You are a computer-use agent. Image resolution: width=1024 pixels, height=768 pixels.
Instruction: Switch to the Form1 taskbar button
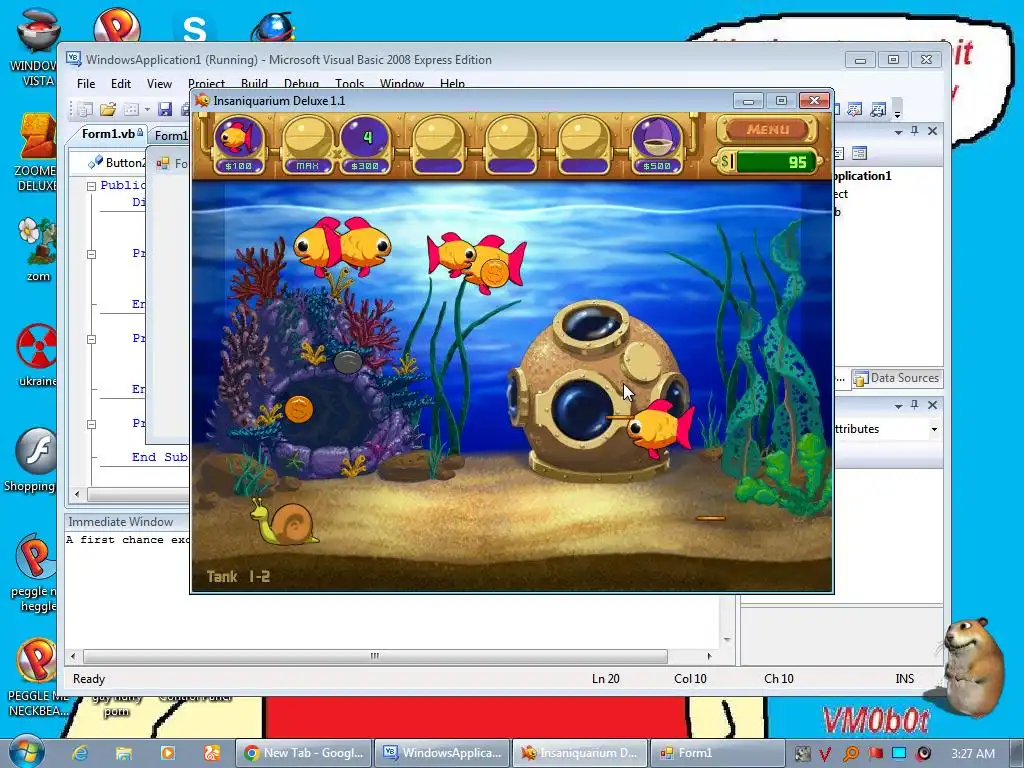pyautogui.click(x=718, y=753)
